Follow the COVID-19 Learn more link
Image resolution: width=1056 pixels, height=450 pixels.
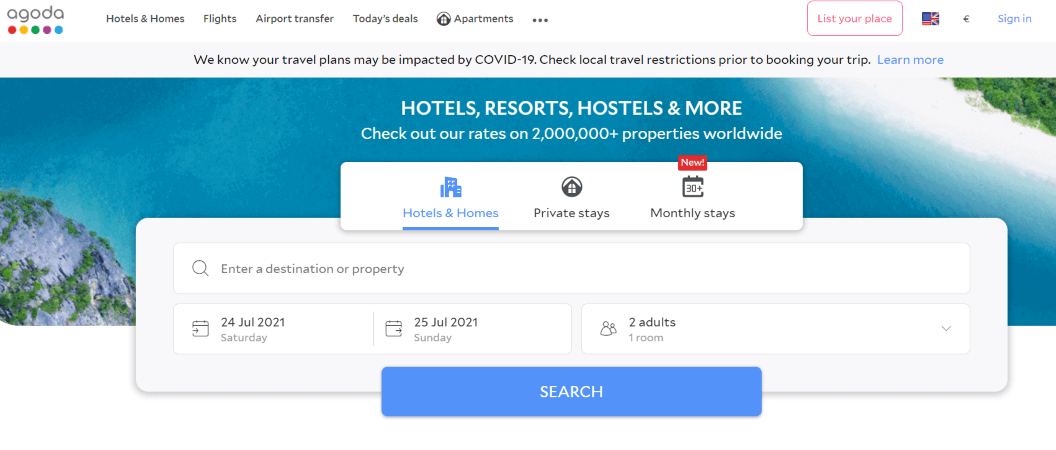910,60
